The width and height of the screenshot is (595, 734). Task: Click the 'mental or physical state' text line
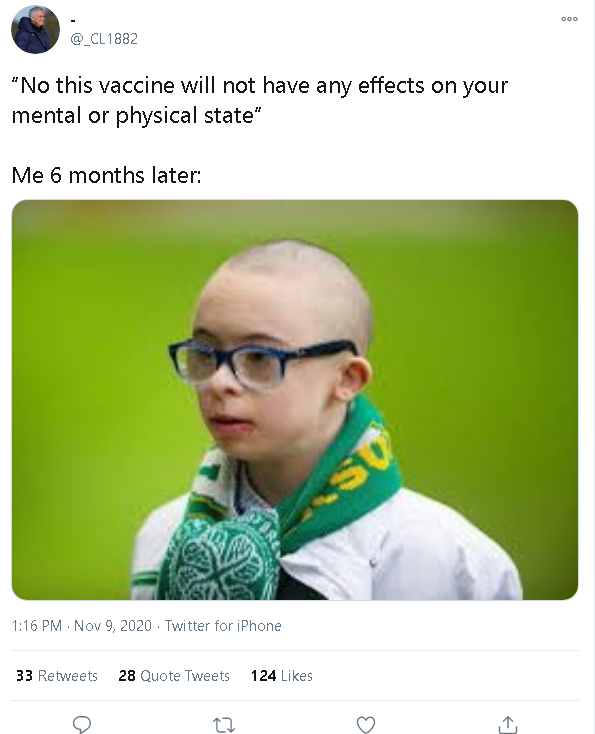tap(136, 116)
